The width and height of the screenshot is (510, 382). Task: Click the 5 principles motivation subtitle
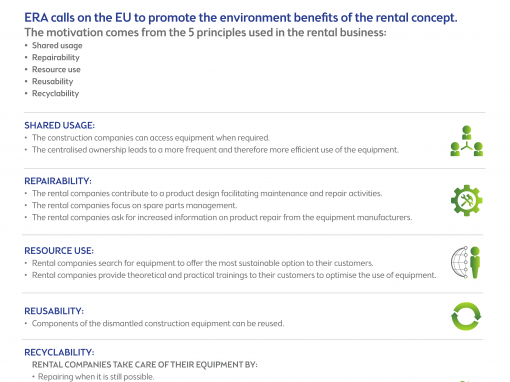click(205, 32)
